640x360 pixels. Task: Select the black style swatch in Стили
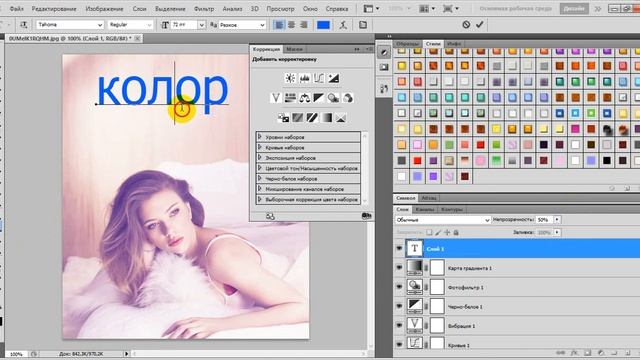click(x=607, y=160)
